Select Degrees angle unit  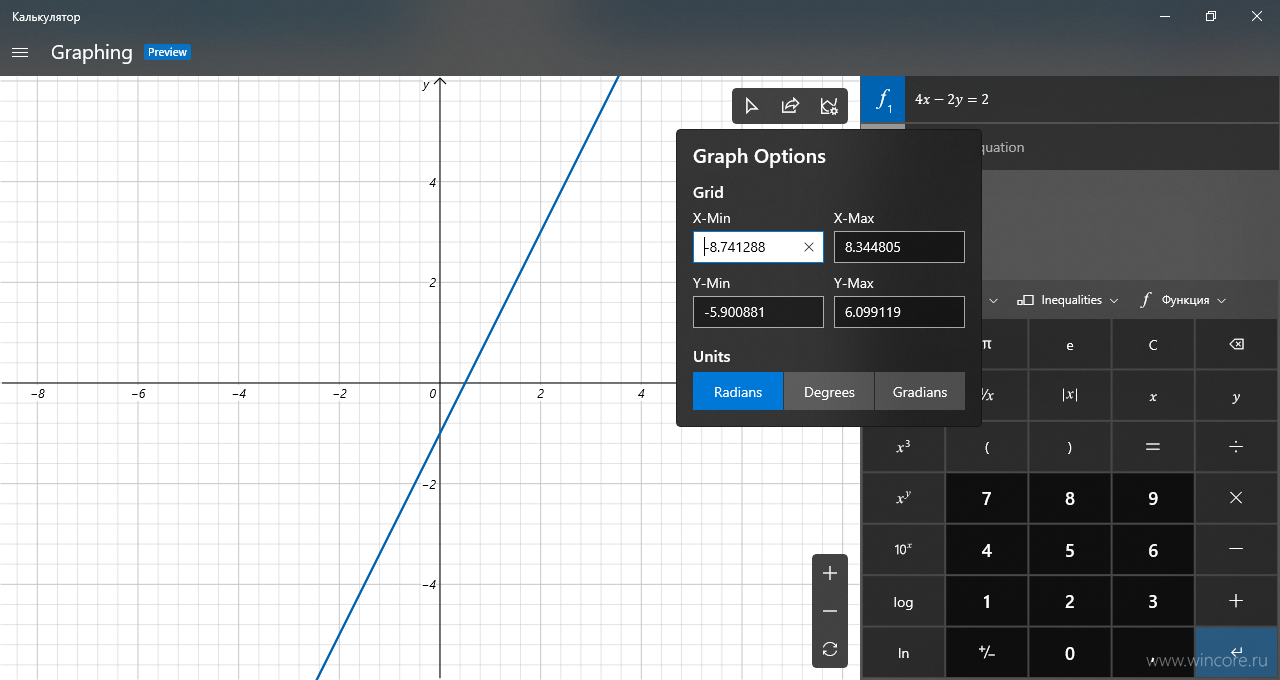[829, 391]
